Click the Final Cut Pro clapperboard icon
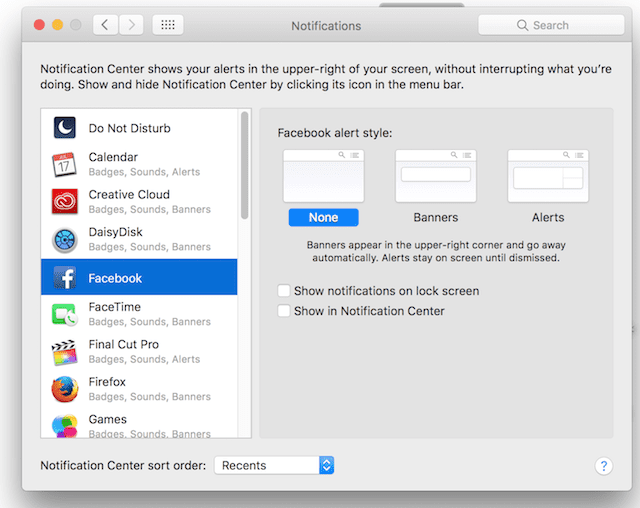This screenshot has width=640, height=508. point(64,352)
